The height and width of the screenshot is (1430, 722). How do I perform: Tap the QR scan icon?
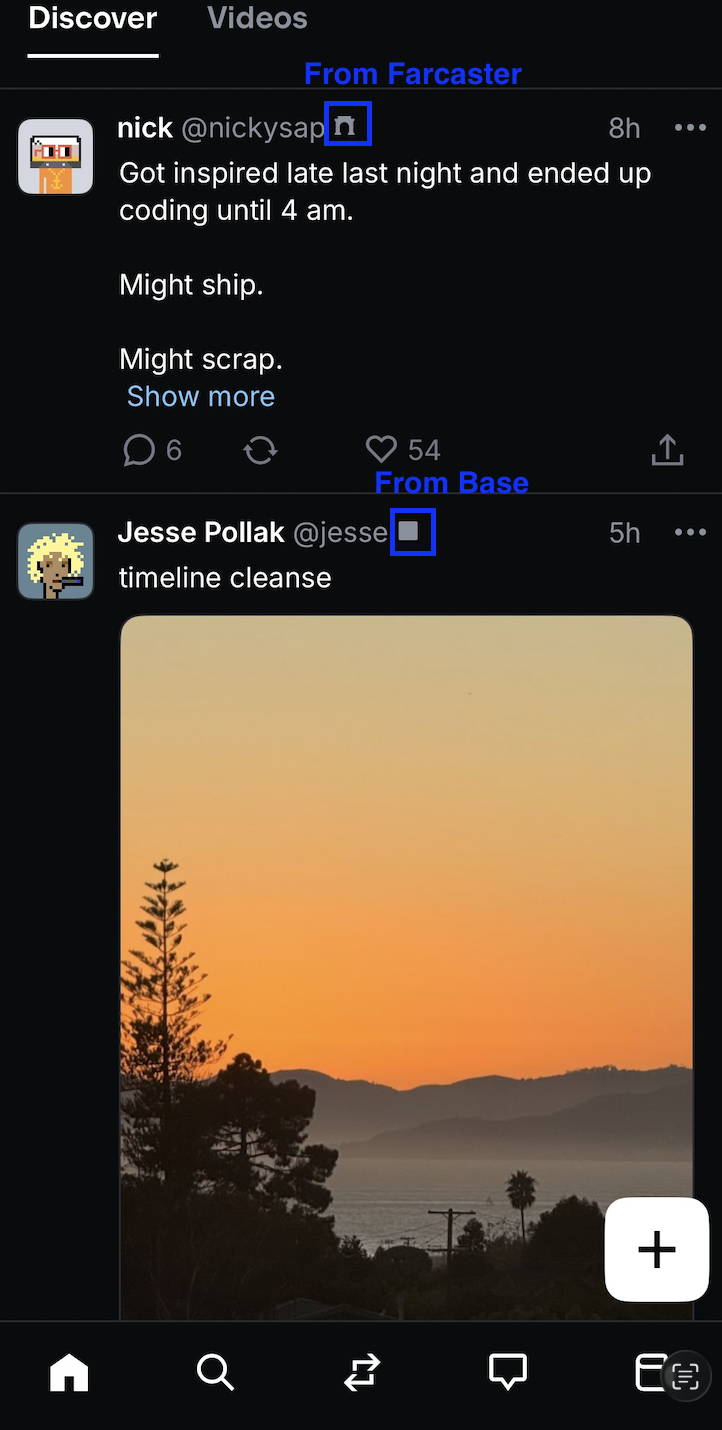click(685, 1376)
